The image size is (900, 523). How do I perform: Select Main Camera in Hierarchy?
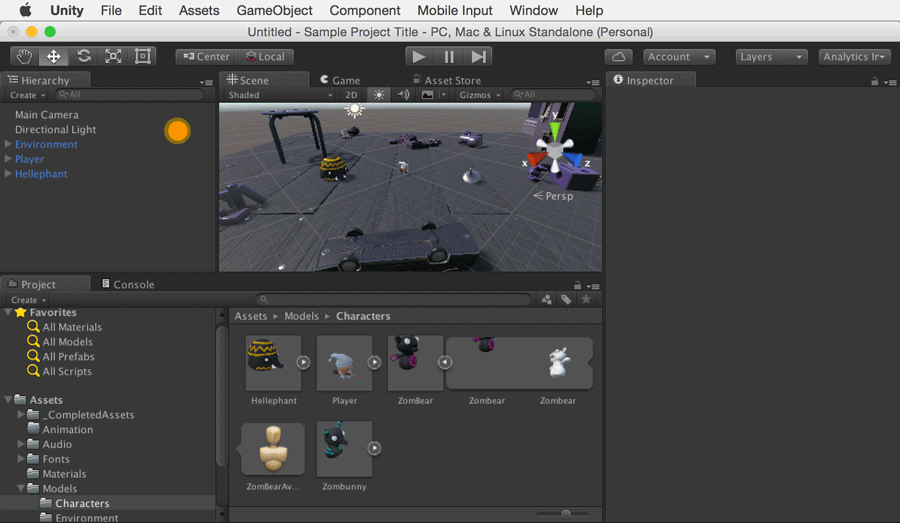point(46,114)
